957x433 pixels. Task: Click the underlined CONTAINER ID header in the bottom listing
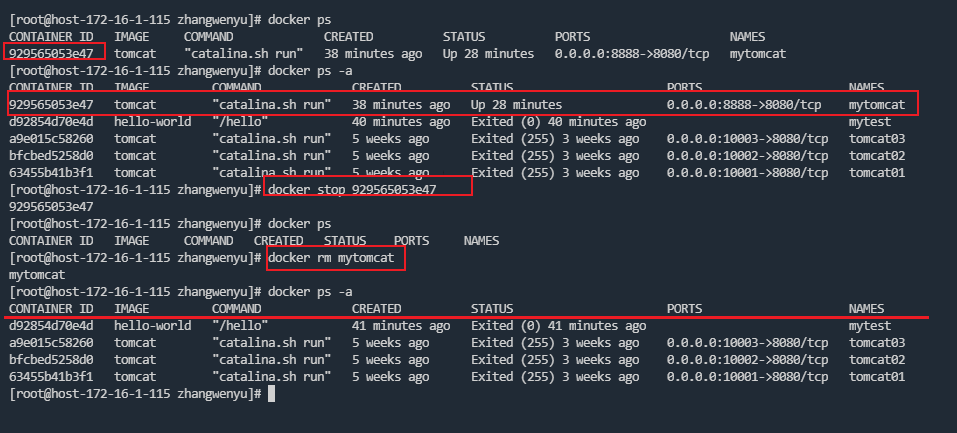tap(51, 309)
